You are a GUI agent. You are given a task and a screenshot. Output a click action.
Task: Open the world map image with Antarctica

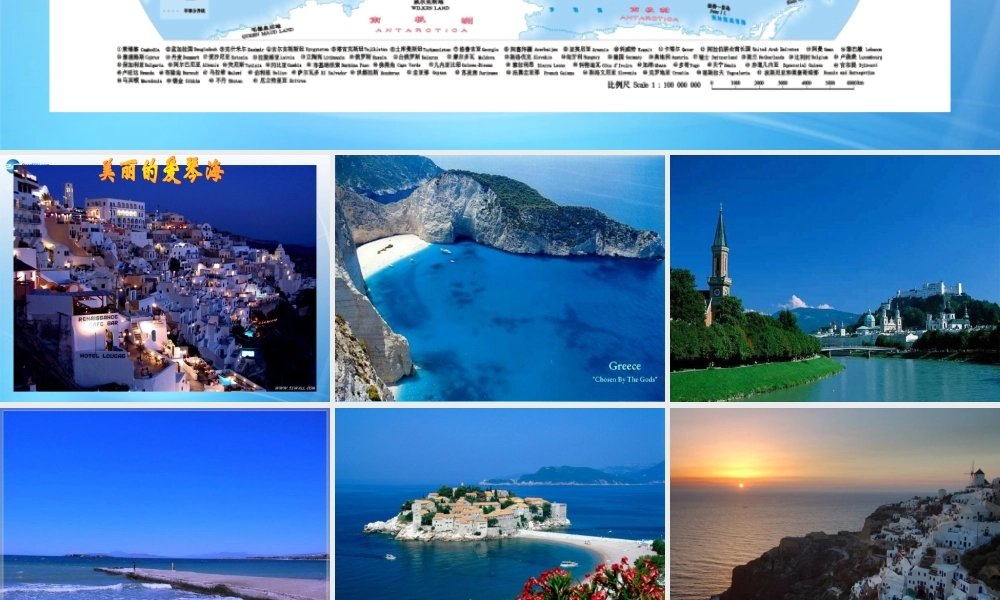click(x=500, y=55)
